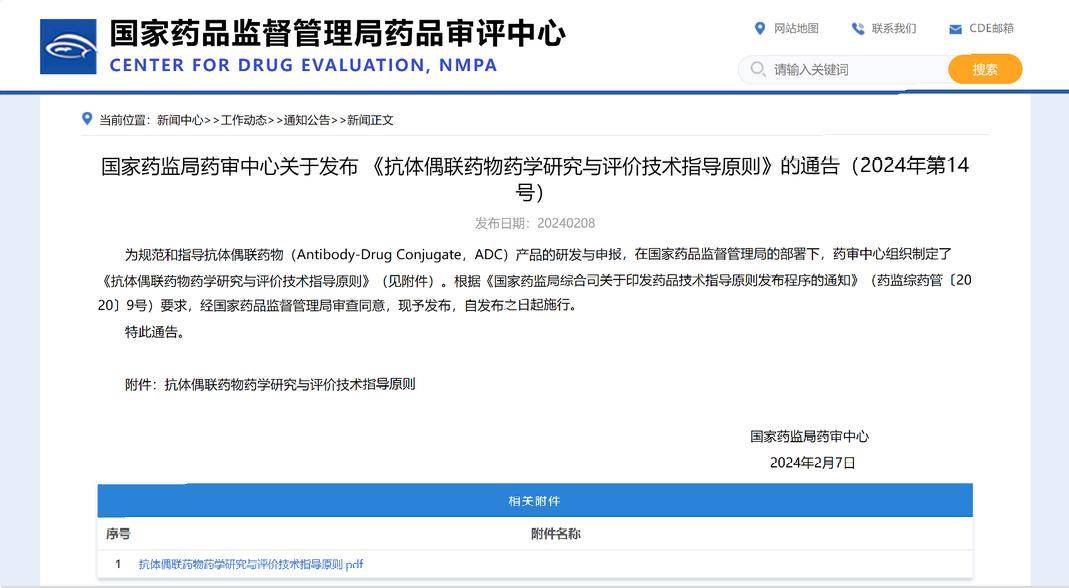
Task: Click the 相关附件 blue header bar
Action: 535,501
